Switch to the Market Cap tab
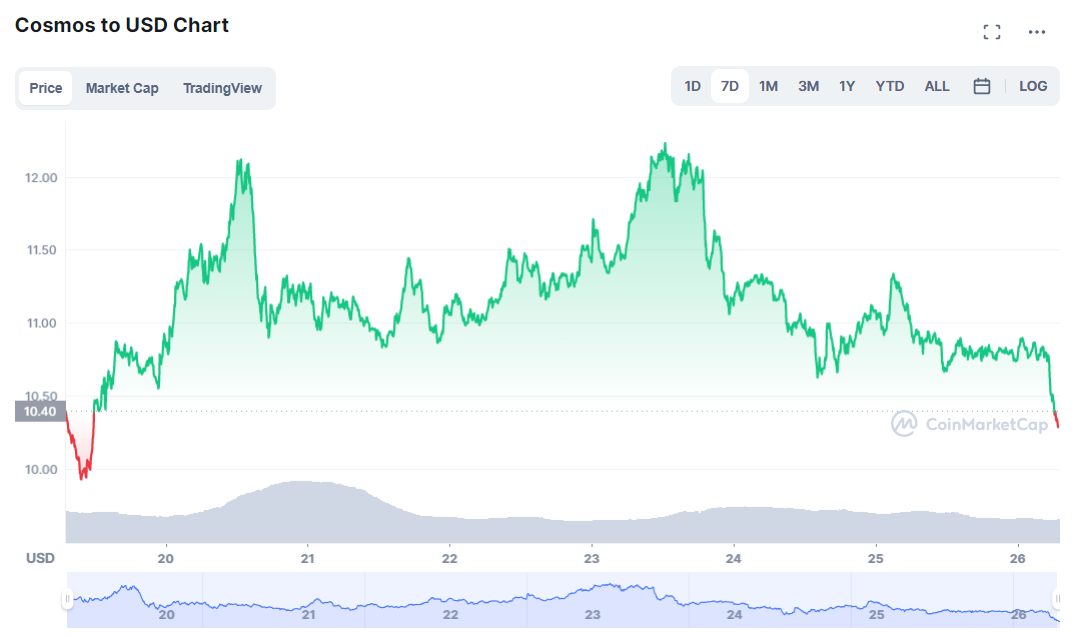1079x637 pixels. (122, 88)
